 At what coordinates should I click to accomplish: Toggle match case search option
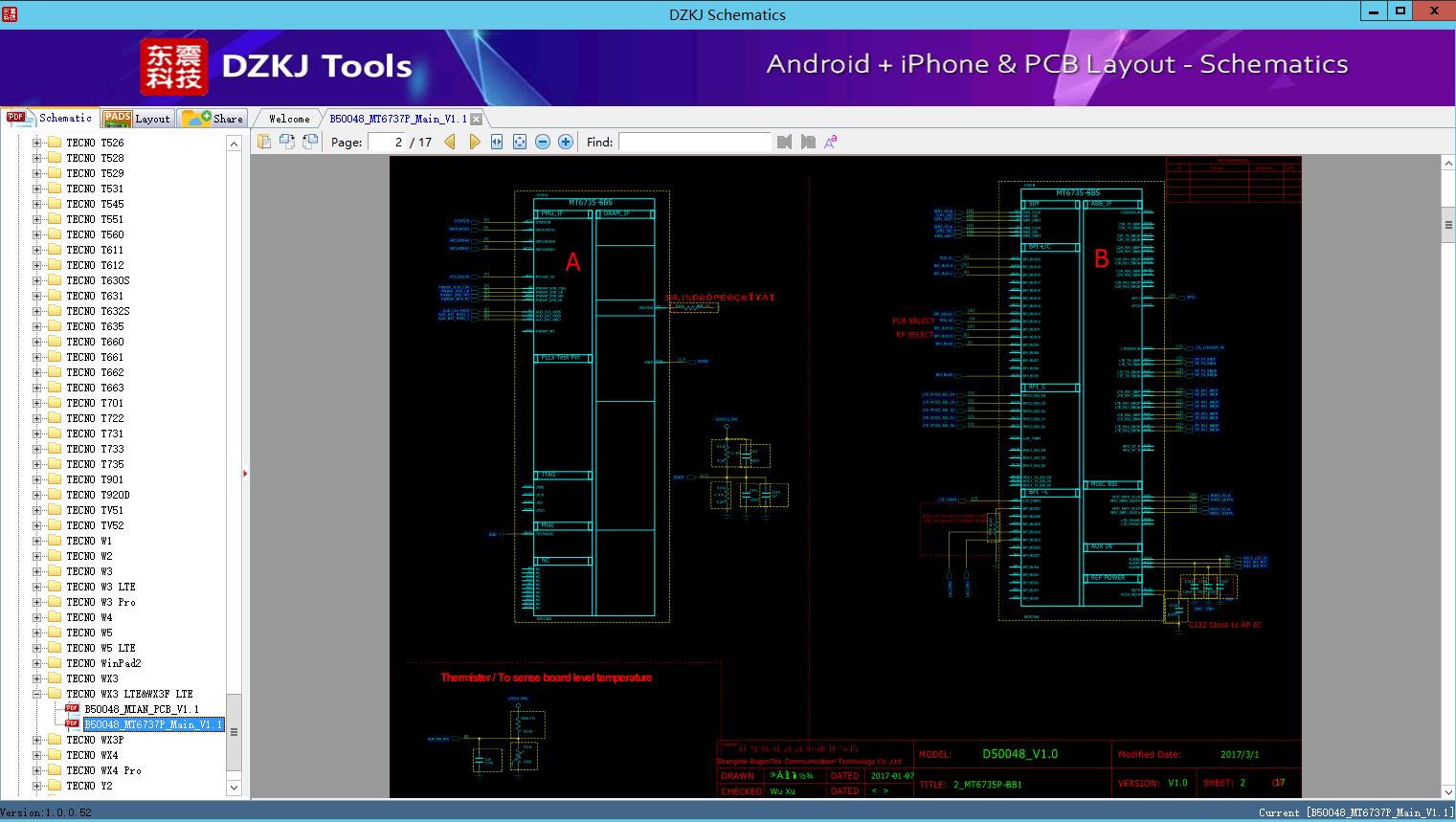tap(831, 142)
